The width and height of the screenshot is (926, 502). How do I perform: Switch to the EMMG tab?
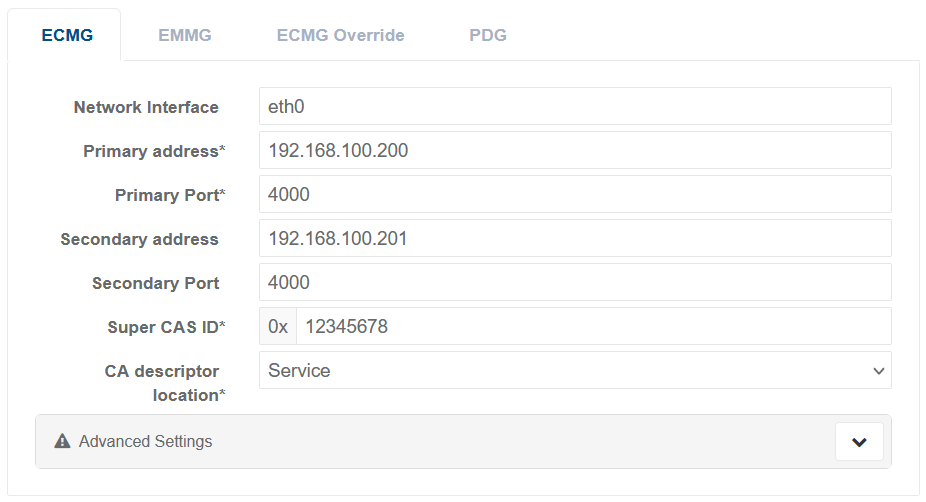[x=185, y=35]
